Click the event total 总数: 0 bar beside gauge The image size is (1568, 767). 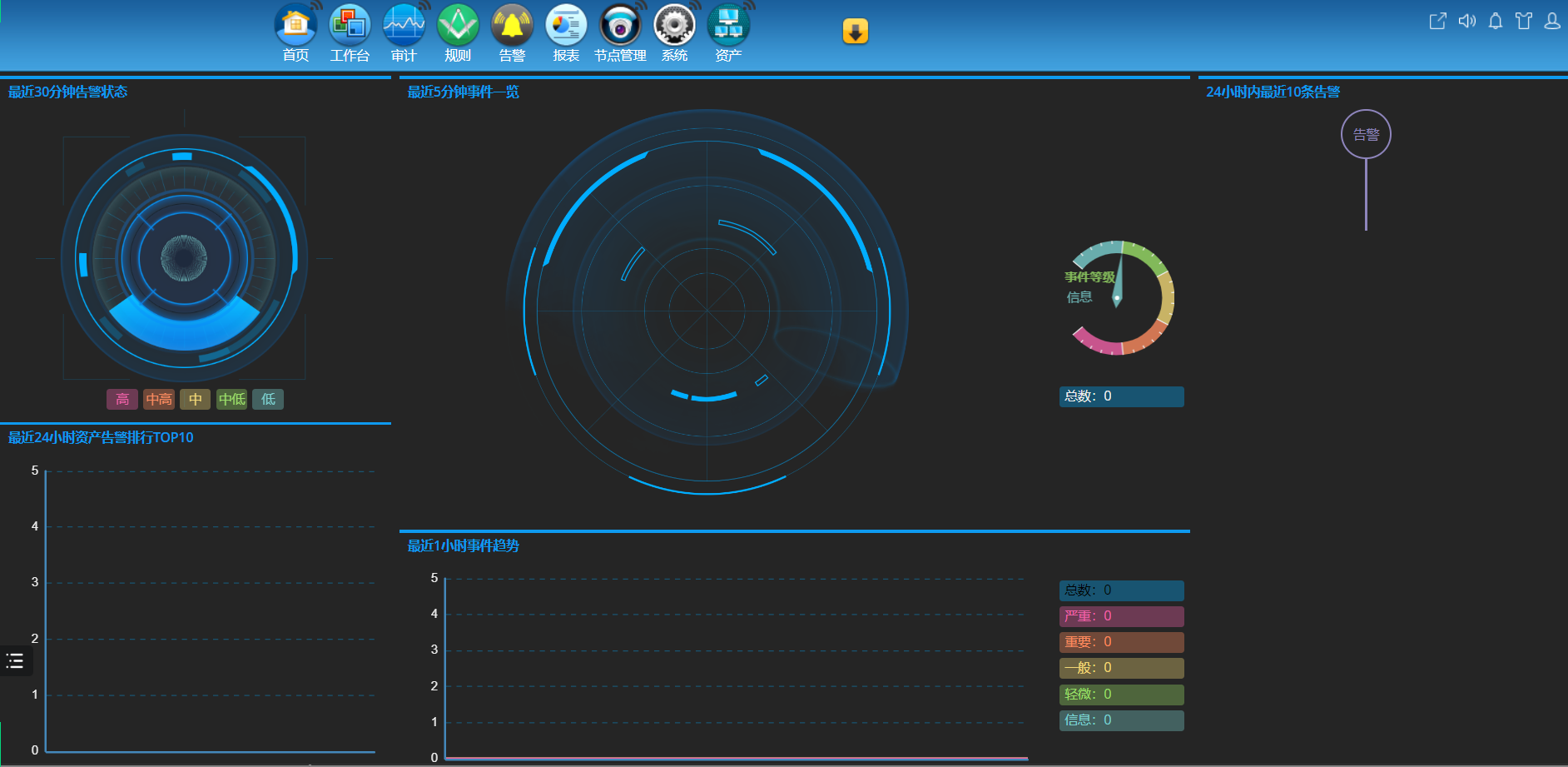coord(1122,396)
